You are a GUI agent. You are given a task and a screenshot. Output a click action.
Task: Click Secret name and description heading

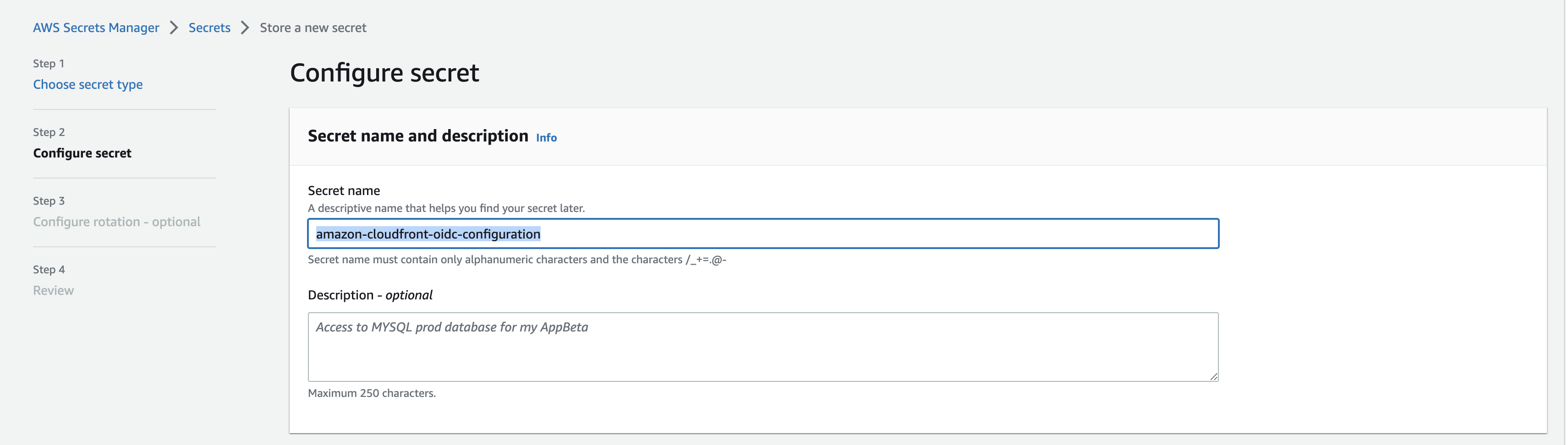pyautogui.click(x=417, y=136)
